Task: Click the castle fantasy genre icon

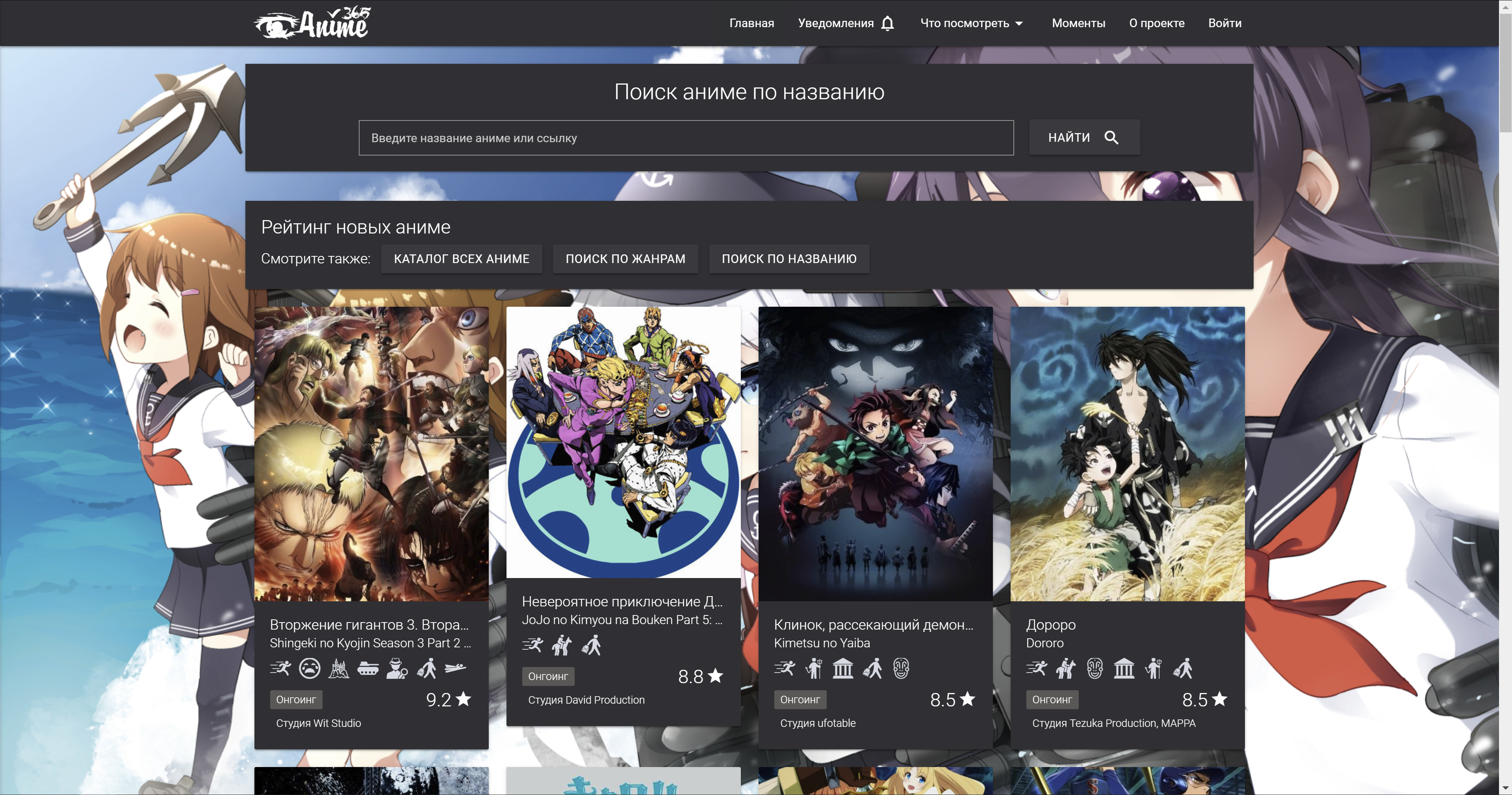Action: tap(339, 668)
